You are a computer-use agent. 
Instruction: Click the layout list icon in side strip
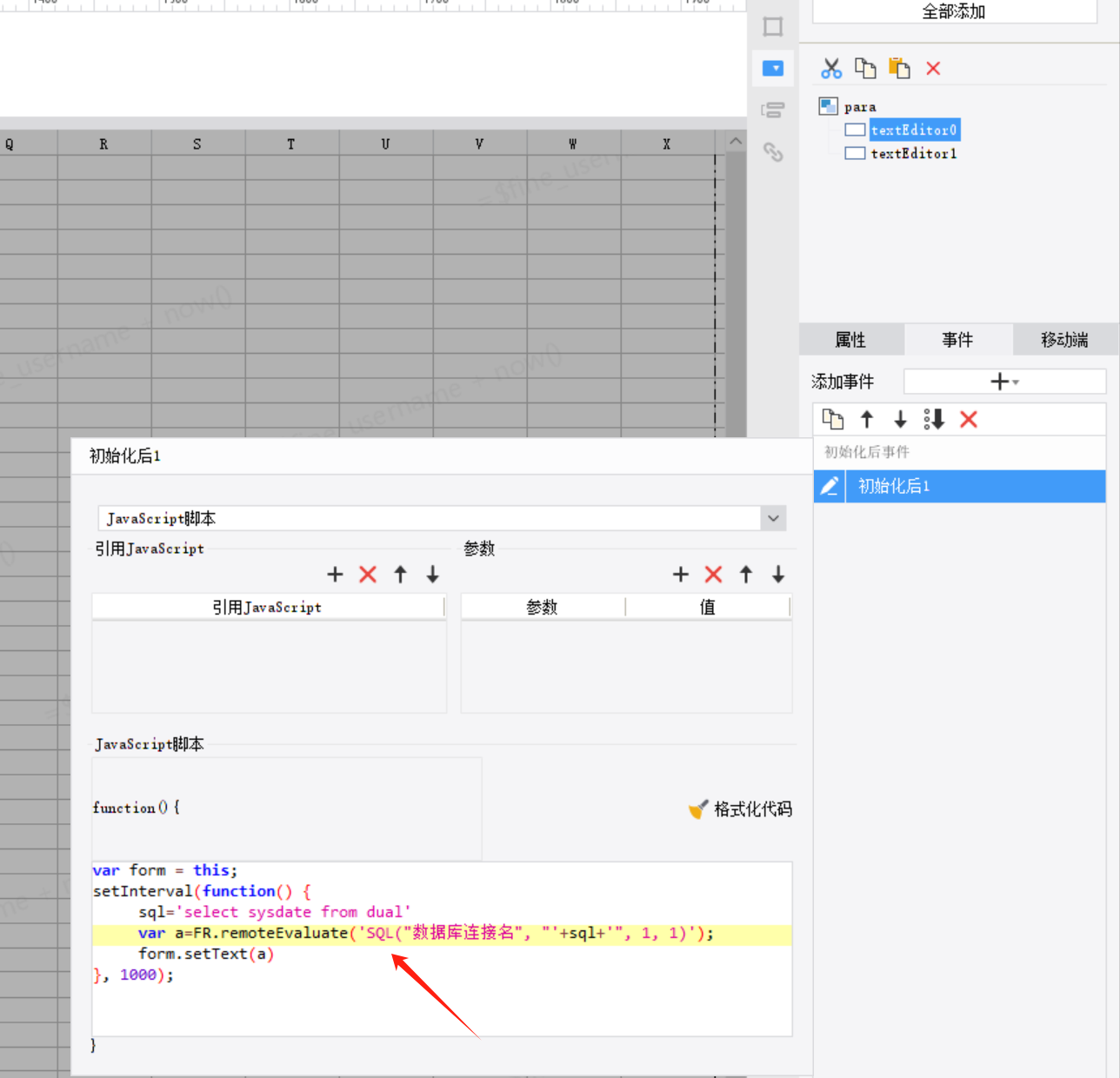click(773, 110)
